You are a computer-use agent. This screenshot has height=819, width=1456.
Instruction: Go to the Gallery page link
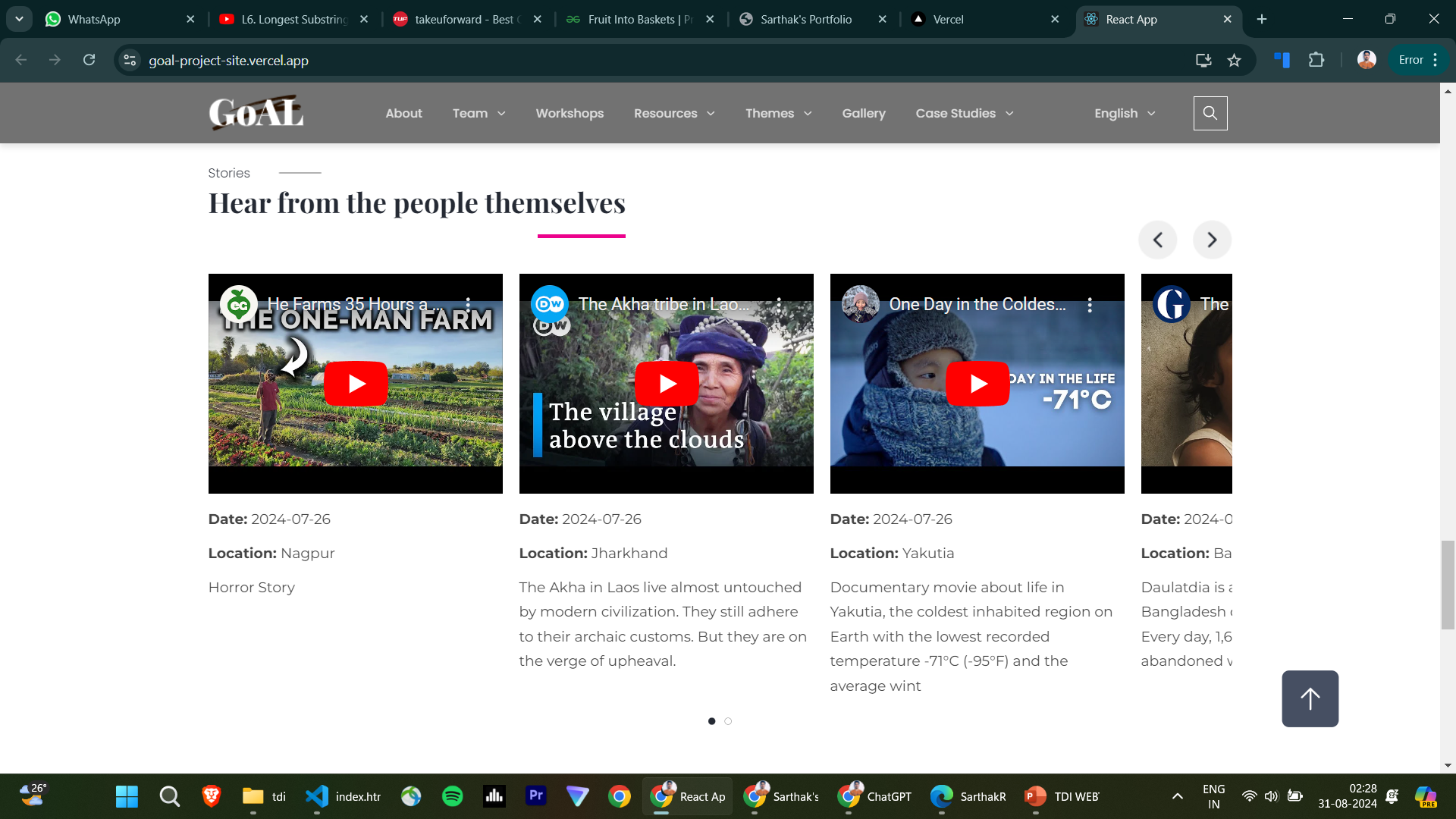(x=863, y=113)
